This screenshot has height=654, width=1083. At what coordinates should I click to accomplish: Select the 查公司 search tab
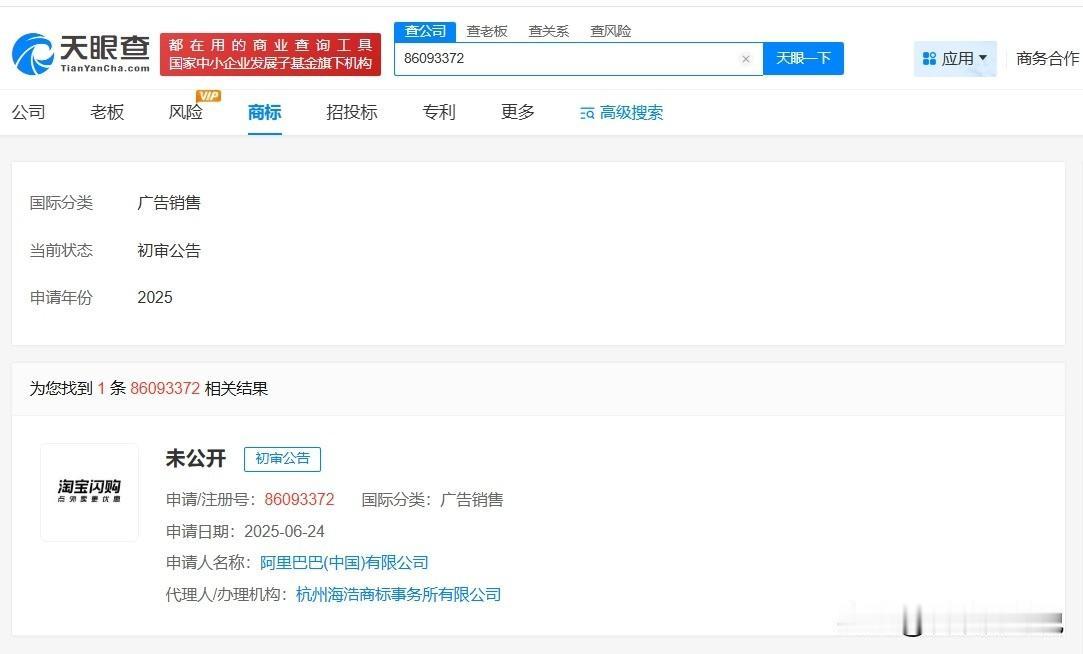point(425,31)
